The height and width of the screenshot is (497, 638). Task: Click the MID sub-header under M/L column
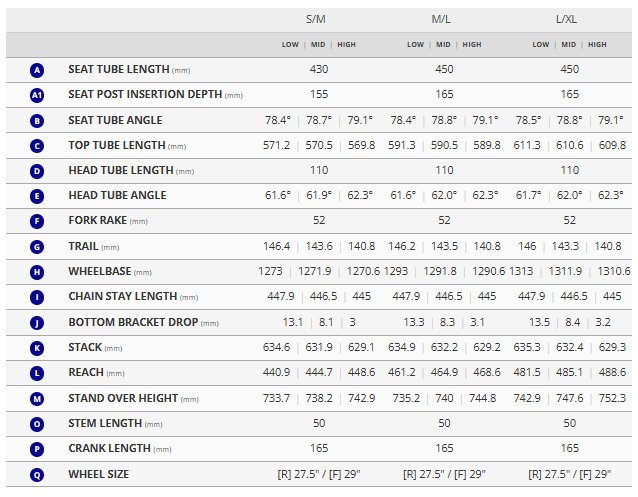point(443,45)
